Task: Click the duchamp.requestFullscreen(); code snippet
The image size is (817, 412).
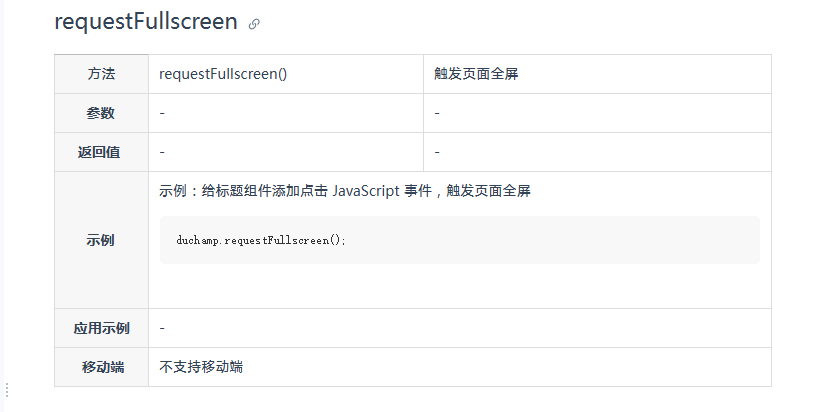Action: (261, 240)
